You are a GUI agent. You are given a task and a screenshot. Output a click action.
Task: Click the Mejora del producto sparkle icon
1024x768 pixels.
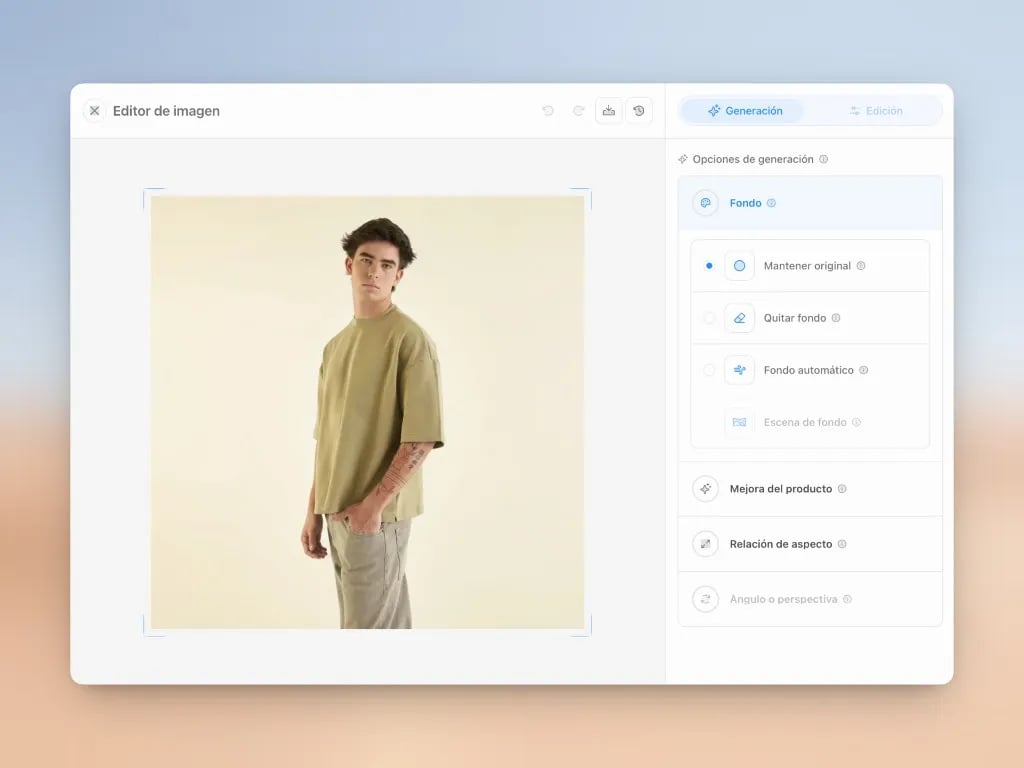pyautogui.click(x=705, y=489)
